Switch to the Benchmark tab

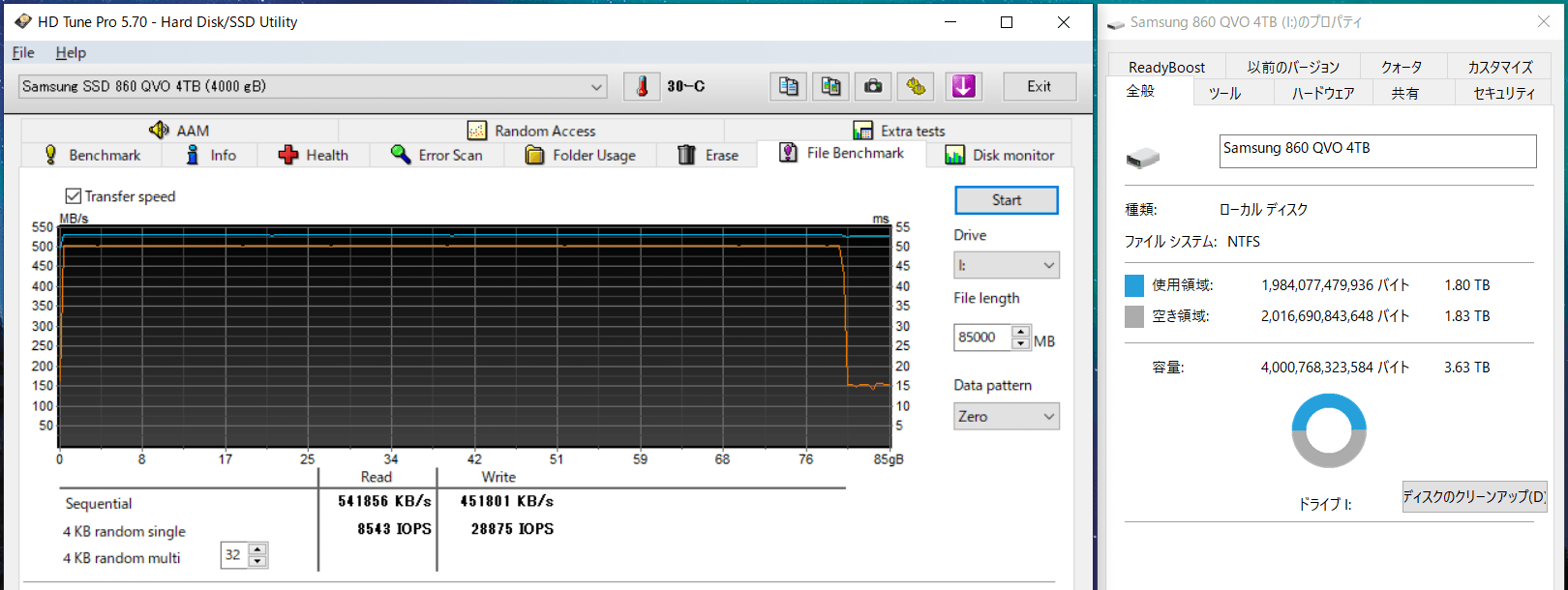91,155
